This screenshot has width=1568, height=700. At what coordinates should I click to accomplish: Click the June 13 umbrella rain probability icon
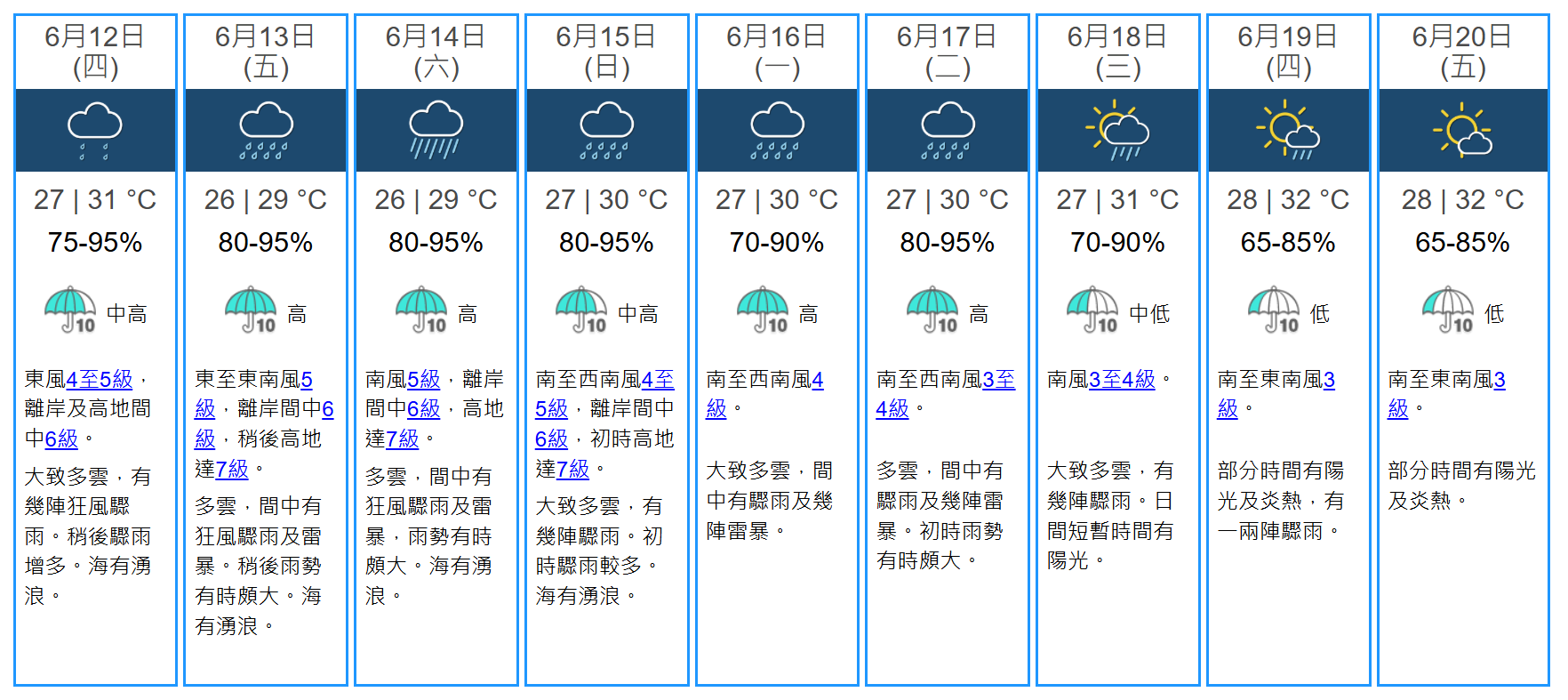click(251, 310)
